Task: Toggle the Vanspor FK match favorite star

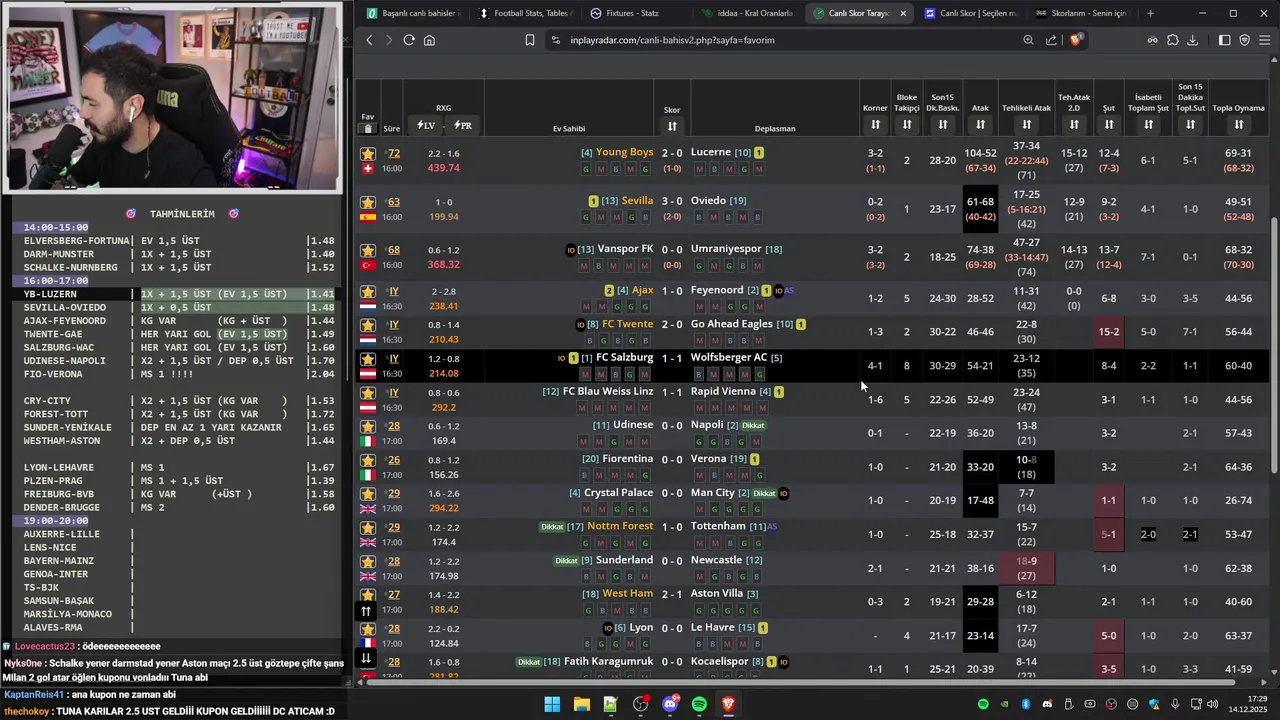Action: pyautogui.click(x=368, y=250)
